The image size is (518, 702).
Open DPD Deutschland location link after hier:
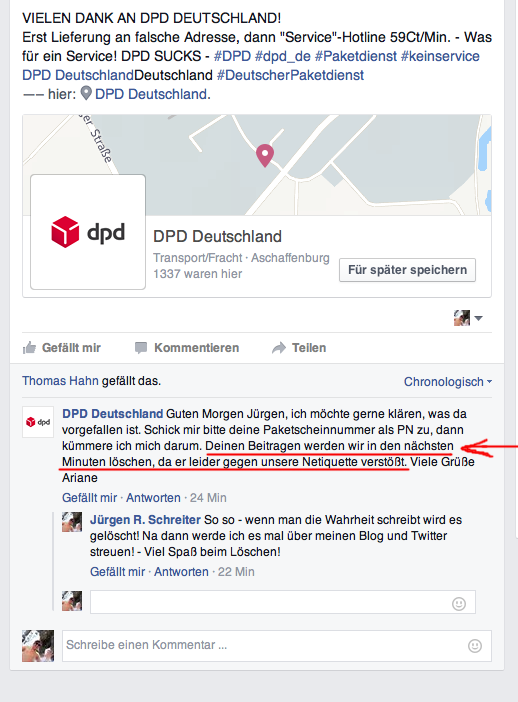pos(151,94)
